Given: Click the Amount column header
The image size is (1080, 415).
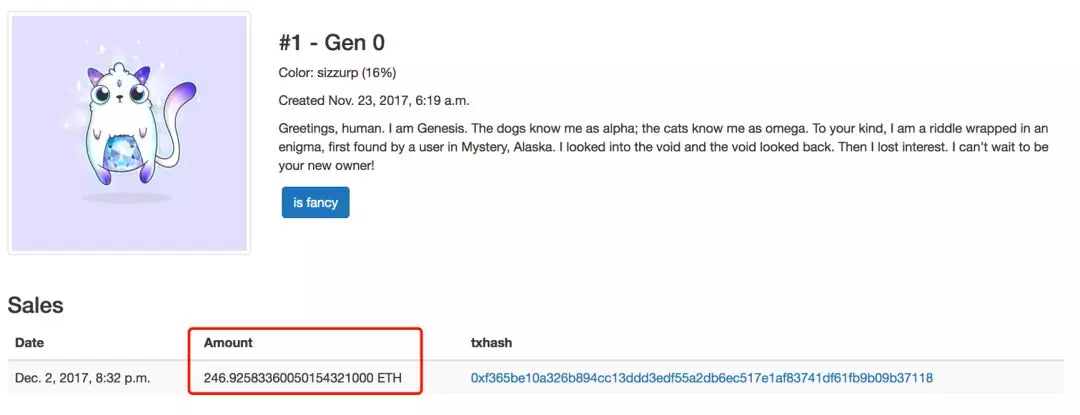Looking at the screenshot, I should (x=228, y=343).
